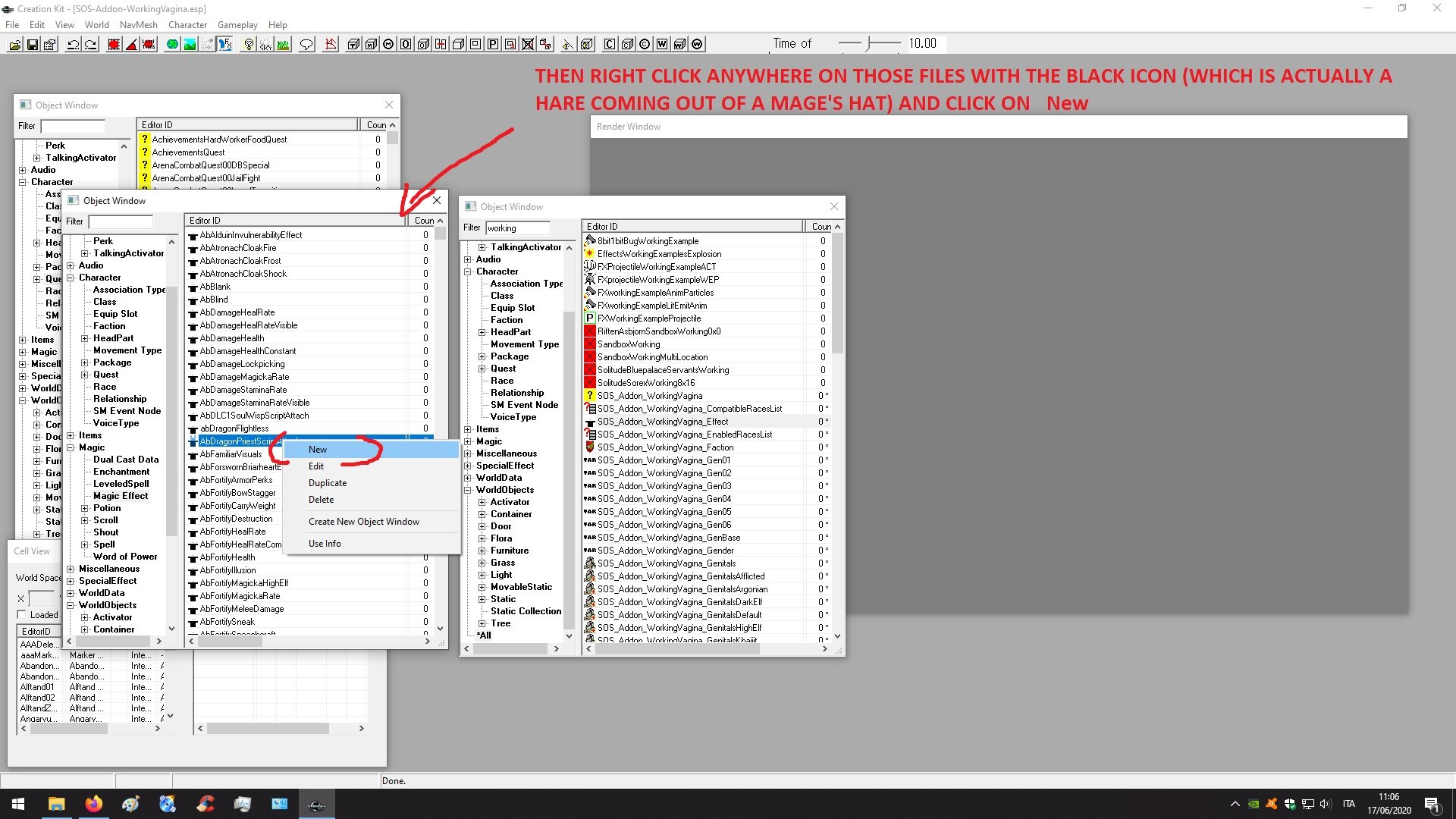The image size is (1456, 819).
Task: Click the Filter field containing 'working'
Action: [x=517, y=228]
